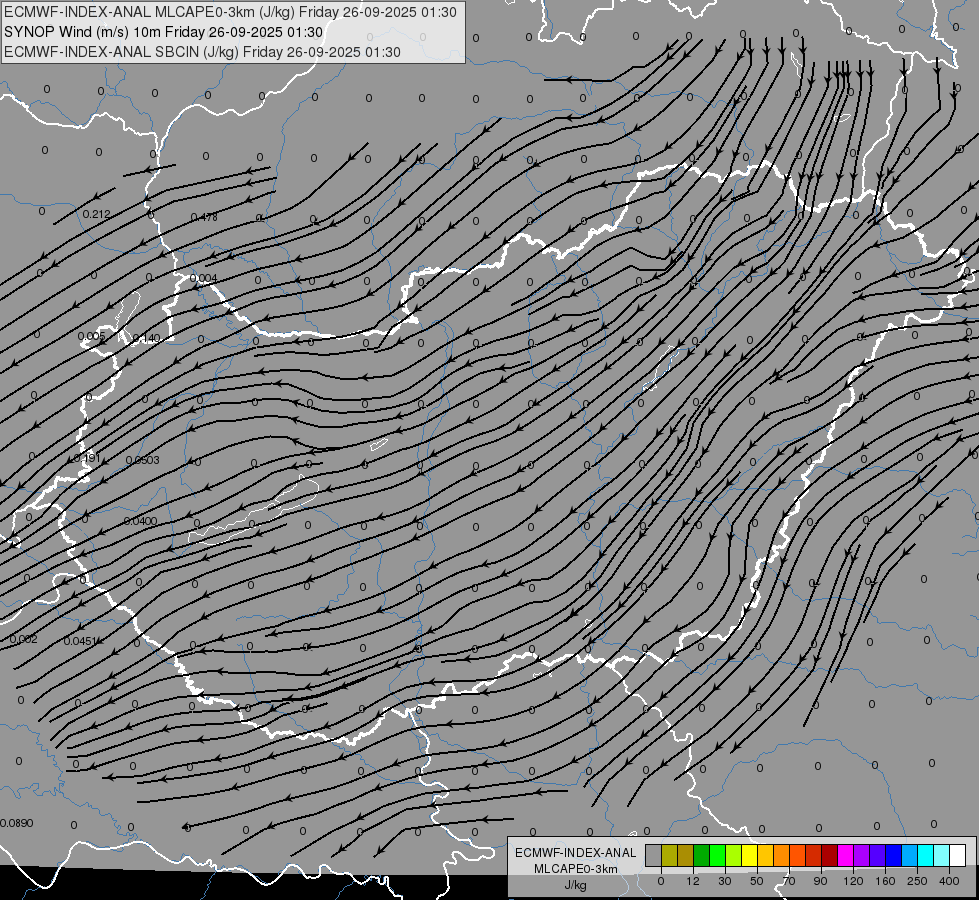This screenshot has height=900, width=979.
Task: Select the 0.0451 value label
Action: 81,641
